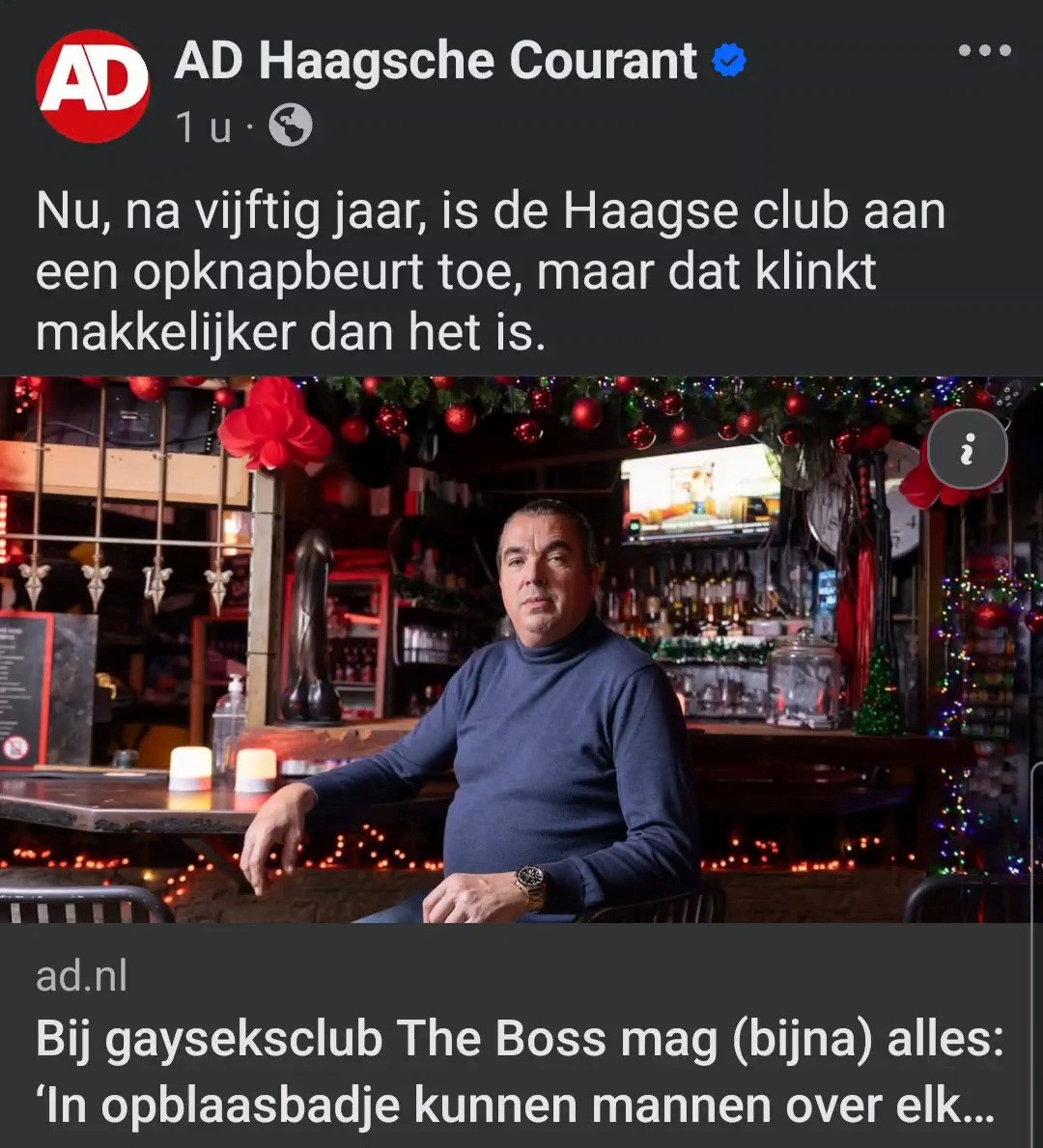Image resolution: width=1043 pixels, height=1148 pixels.
Task: Open the article photo of the man in blue turtleneck
Action: [x=521, y=650]
